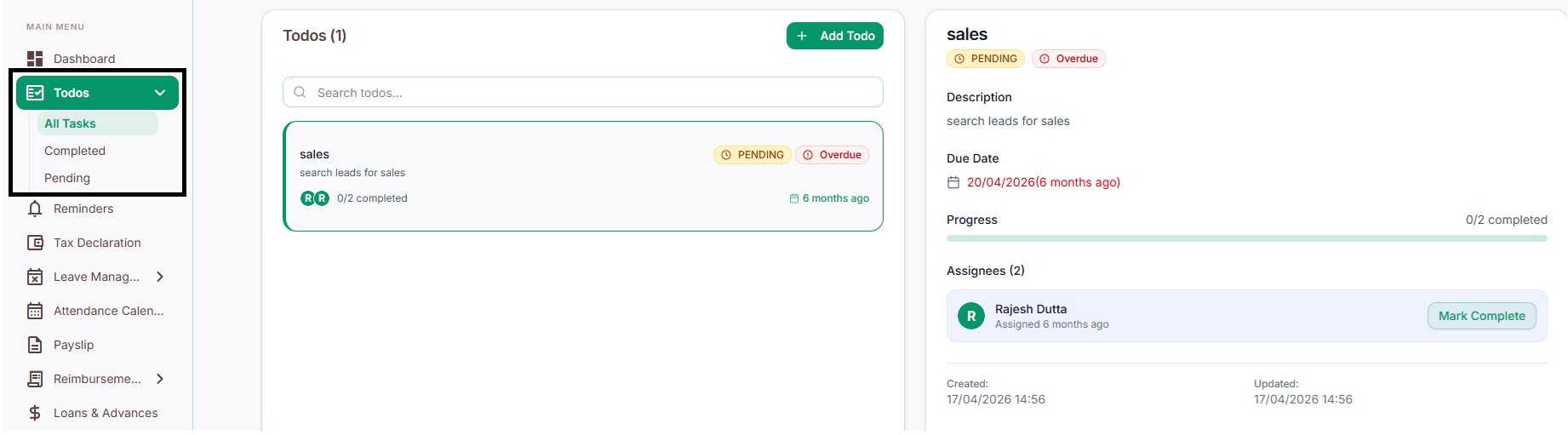Click the calendar icon beside 6 months ago
Viewport: 1568px width, 435px height.
[794, 198]
